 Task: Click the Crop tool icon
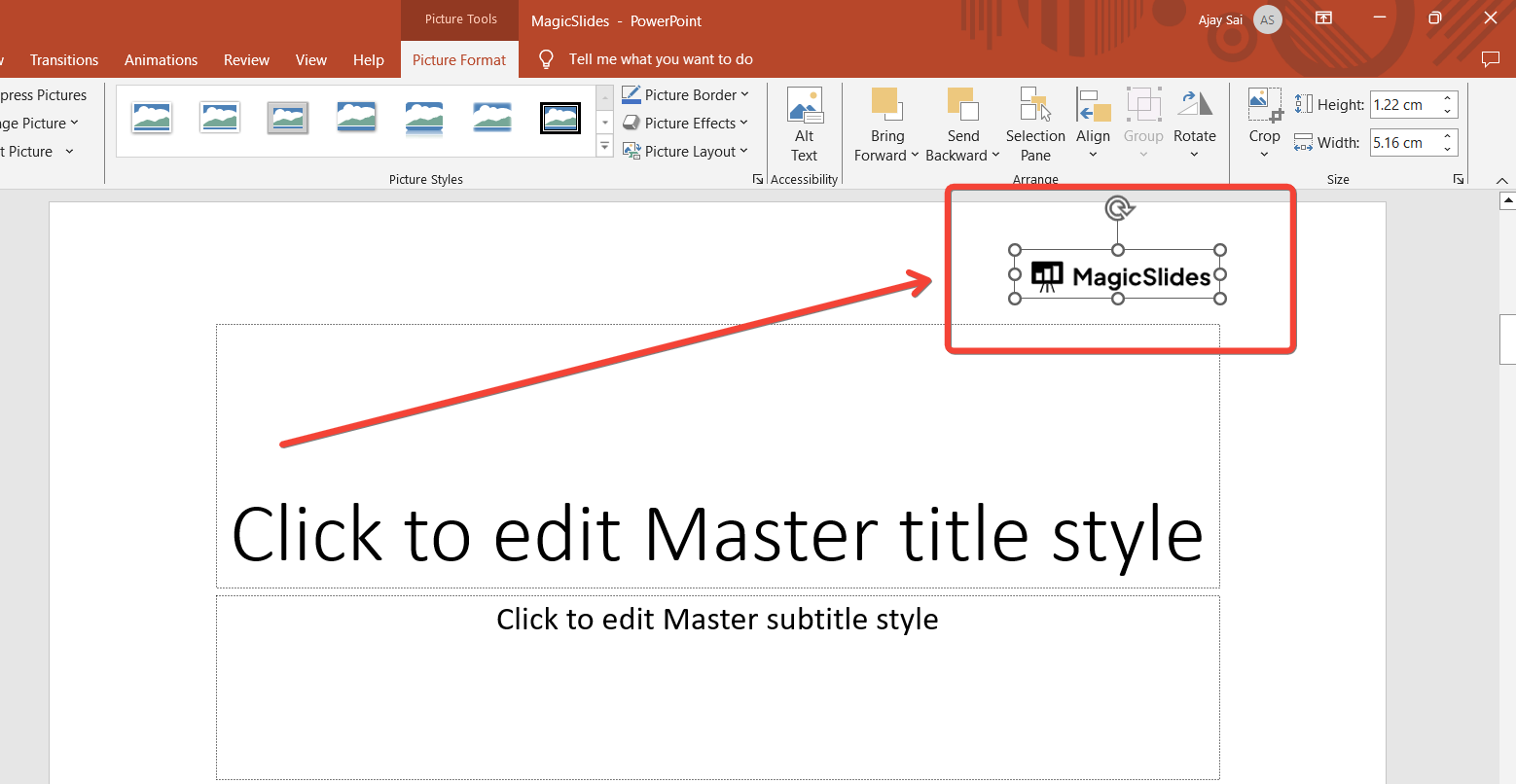click(1264, 104)
